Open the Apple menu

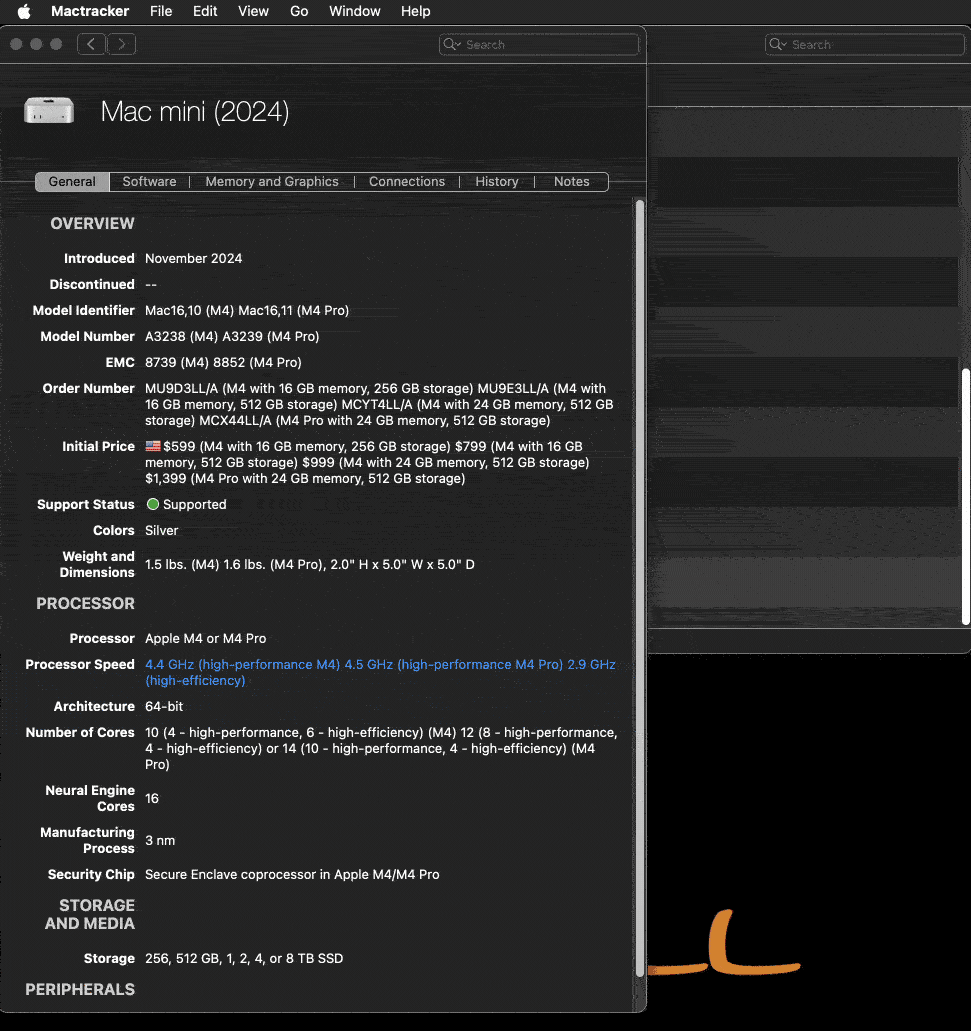click(24, 11)
